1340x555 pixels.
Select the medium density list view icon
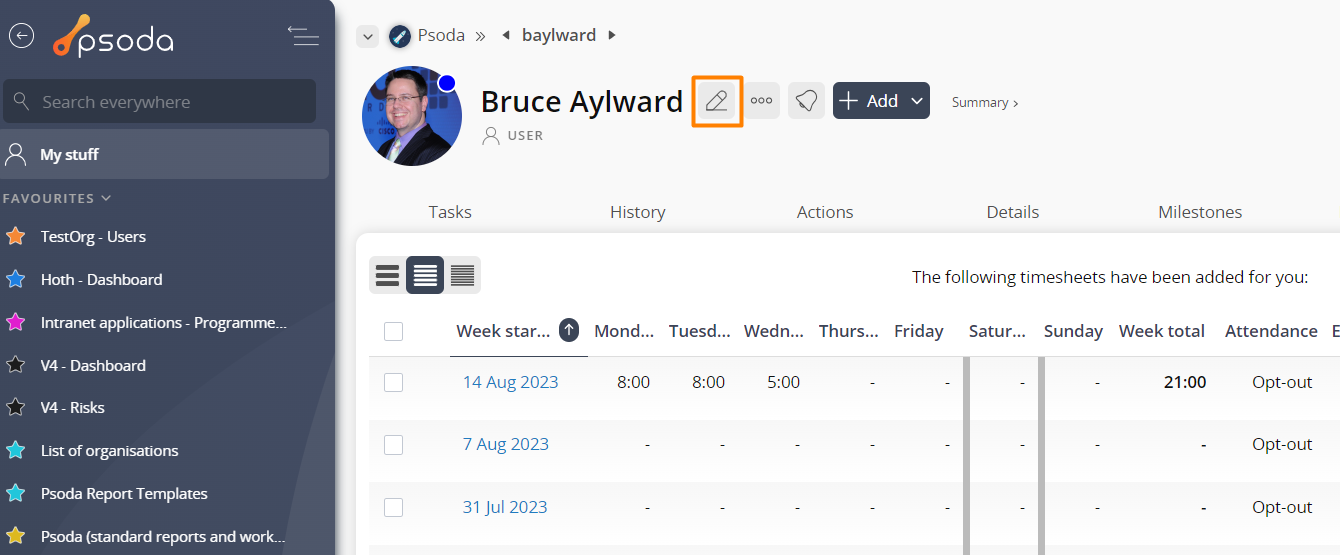425,275
